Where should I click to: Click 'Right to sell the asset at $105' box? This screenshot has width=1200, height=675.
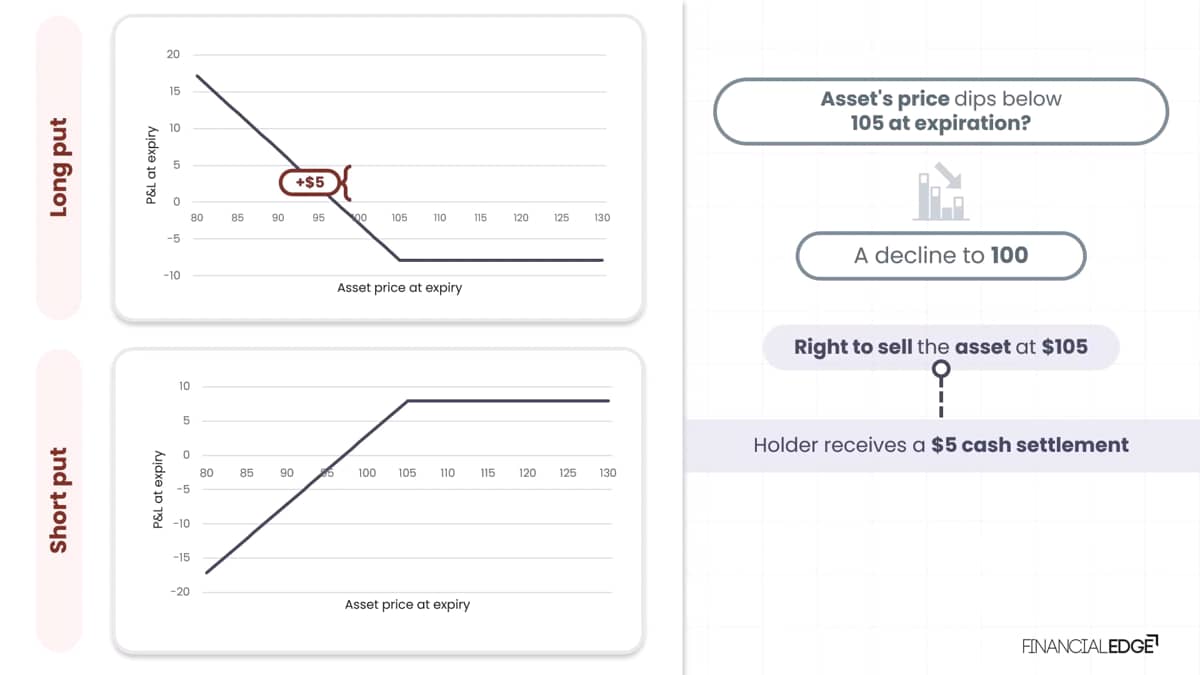(940, 347)
